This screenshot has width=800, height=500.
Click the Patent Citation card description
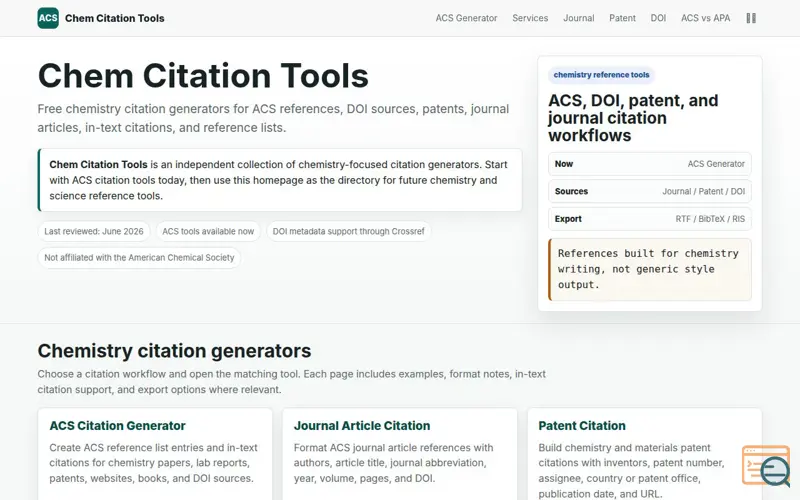tap(631, 470)
